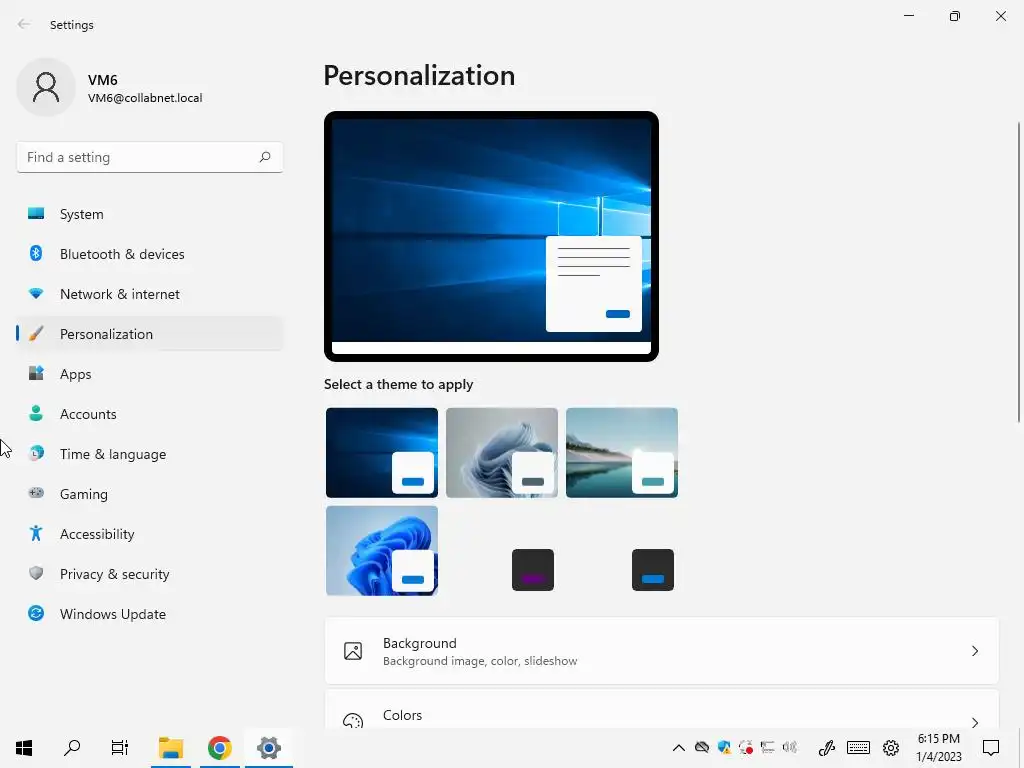This screenshot has width=1024, height=768.
Task: Apply the dark blue Windows 10 theme
Action: (382, 453)
